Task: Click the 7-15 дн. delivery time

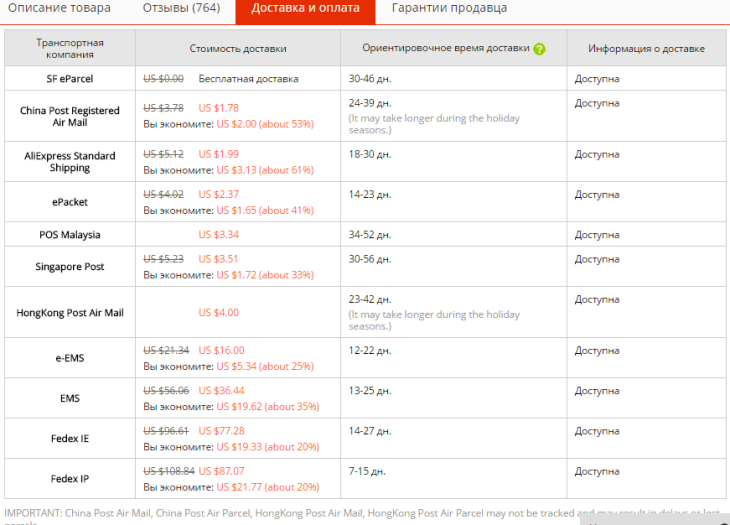Action: tap(367, 471)
